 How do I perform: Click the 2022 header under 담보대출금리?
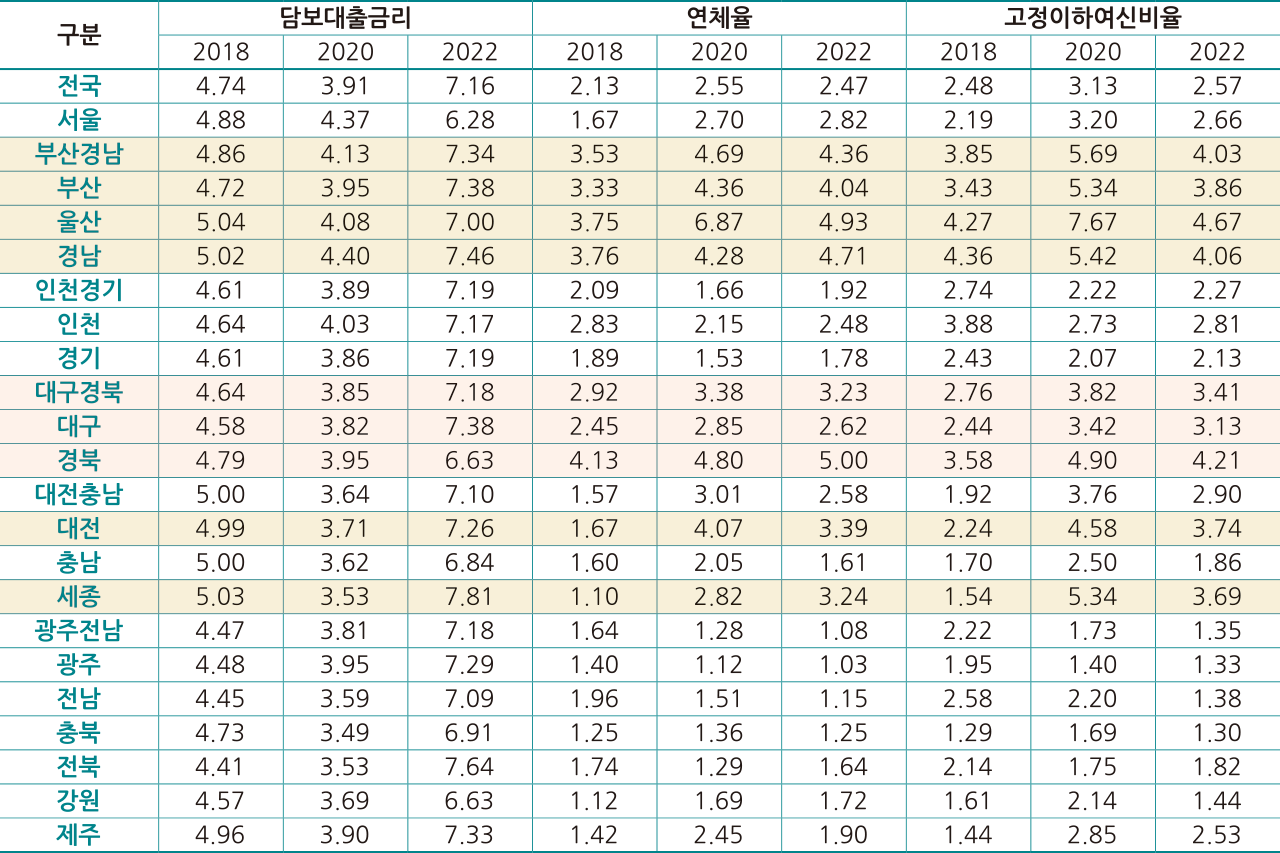470,52
